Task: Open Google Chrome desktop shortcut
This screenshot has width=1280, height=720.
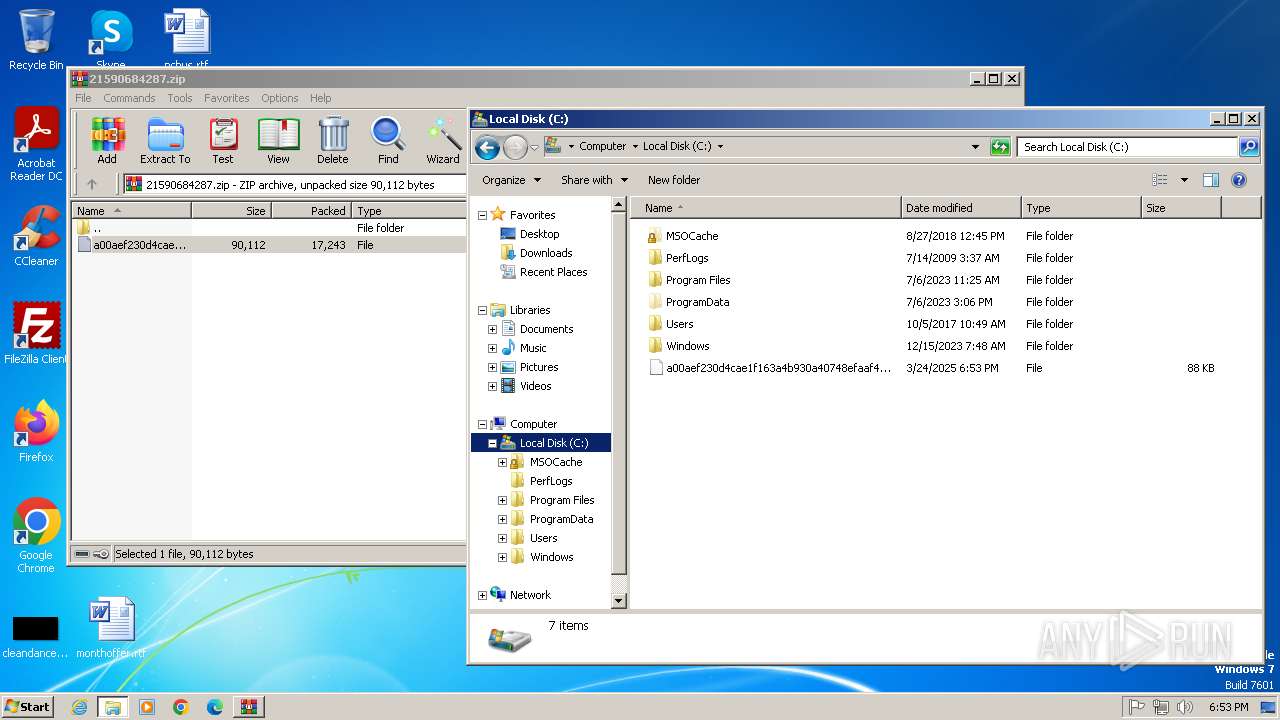Action: (x=36, y=536)
